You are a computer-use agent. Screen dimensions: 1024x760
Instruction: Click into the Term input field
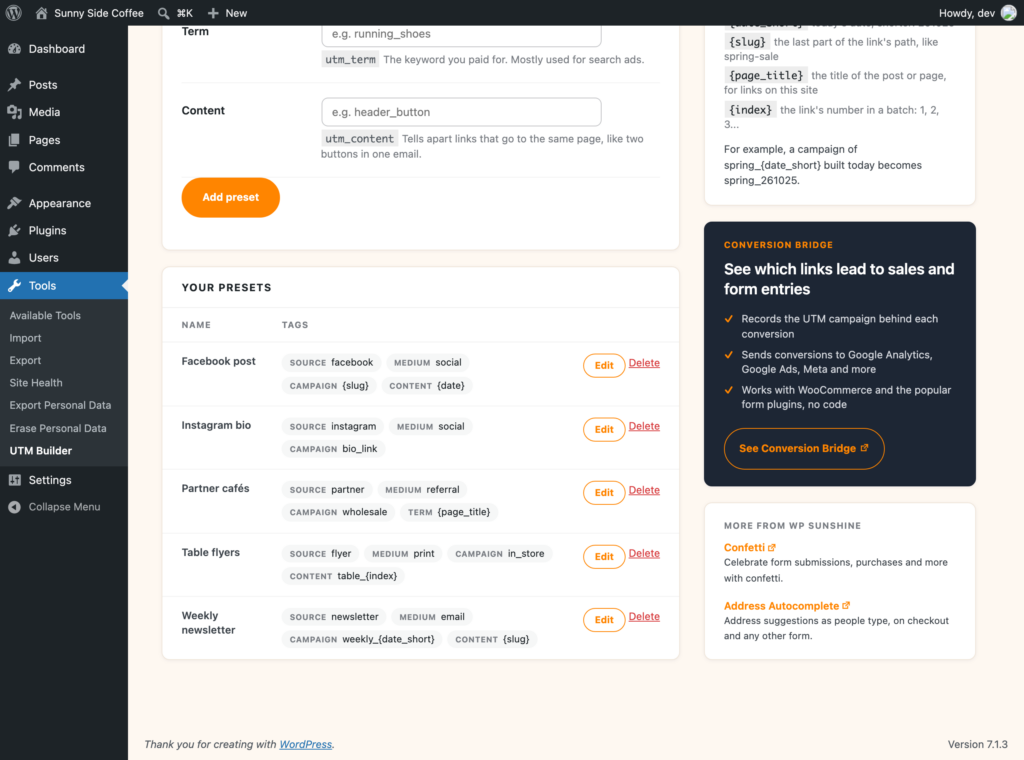pos(461,35)
